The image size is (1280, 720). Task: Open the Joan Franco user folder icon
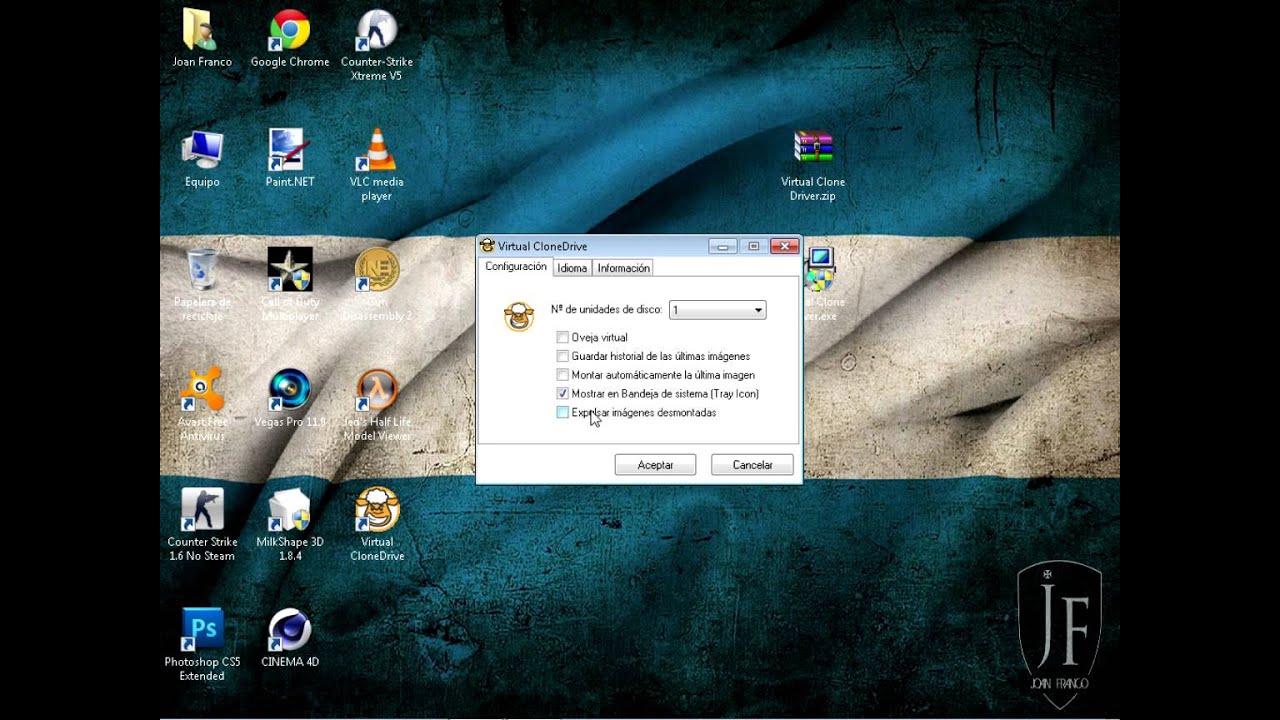click(x=201, y=30)
